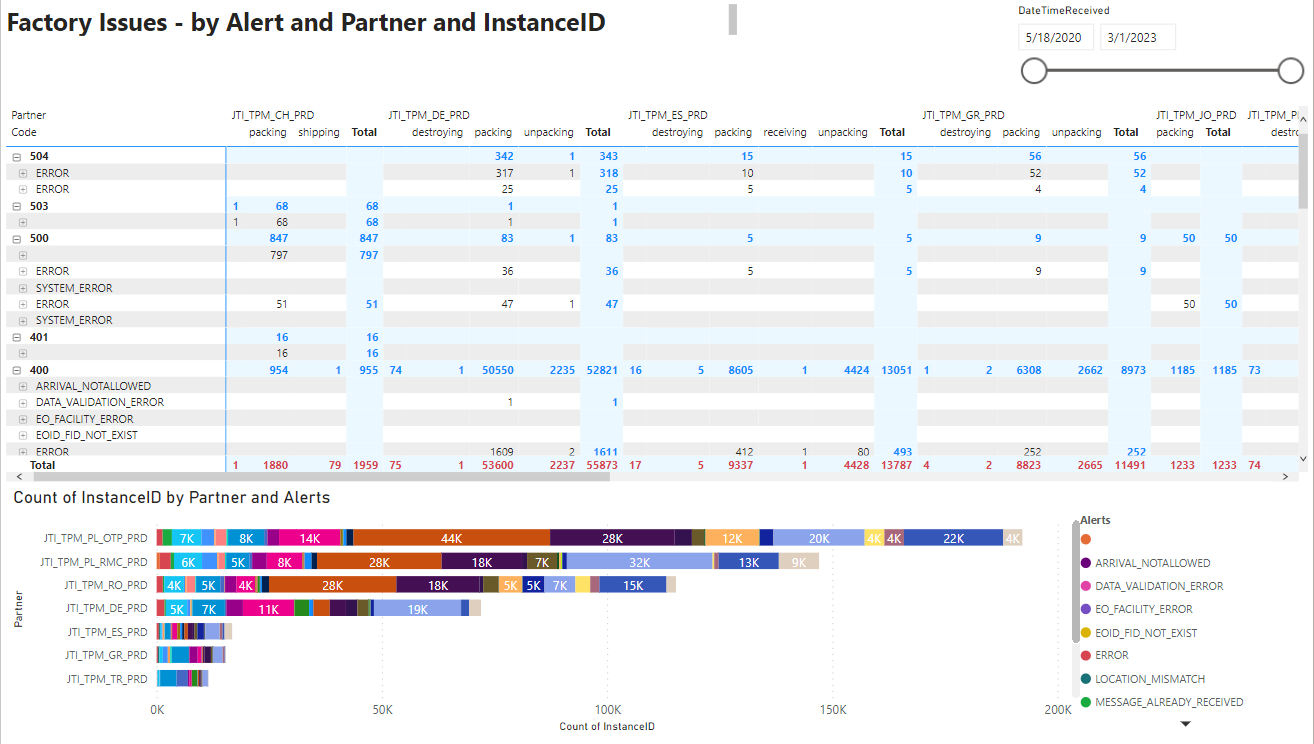
Task: Click the Factory Issues report title
Action: tap(306, 22)
